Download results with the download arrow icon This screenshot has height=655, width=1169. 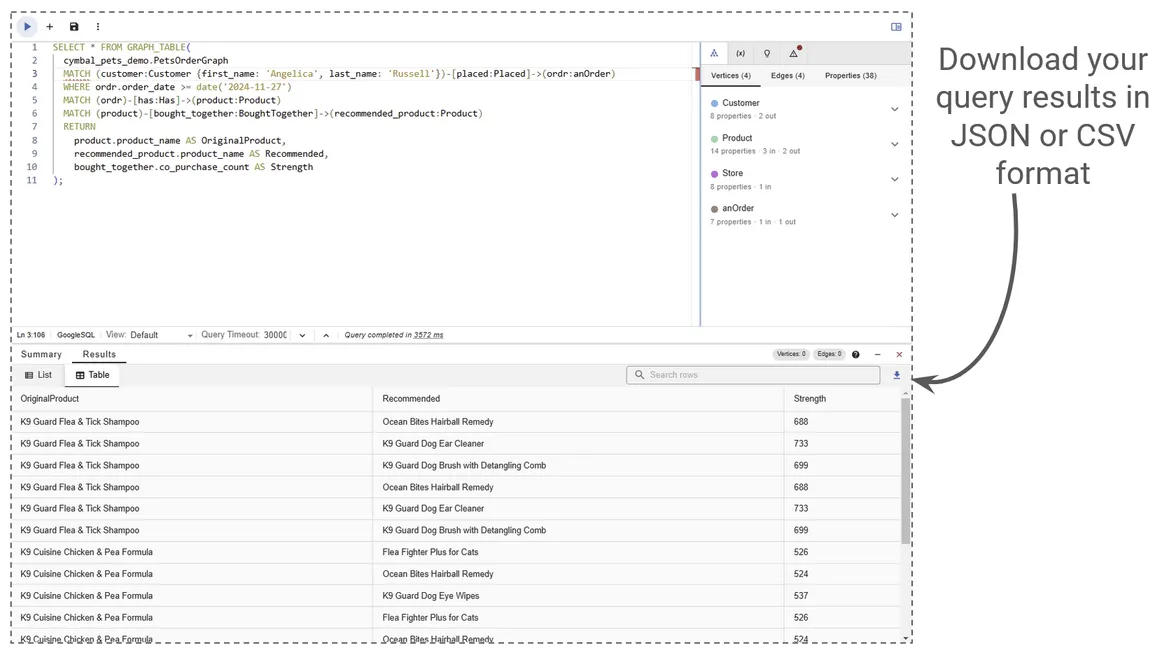click(x=897, y=375)
